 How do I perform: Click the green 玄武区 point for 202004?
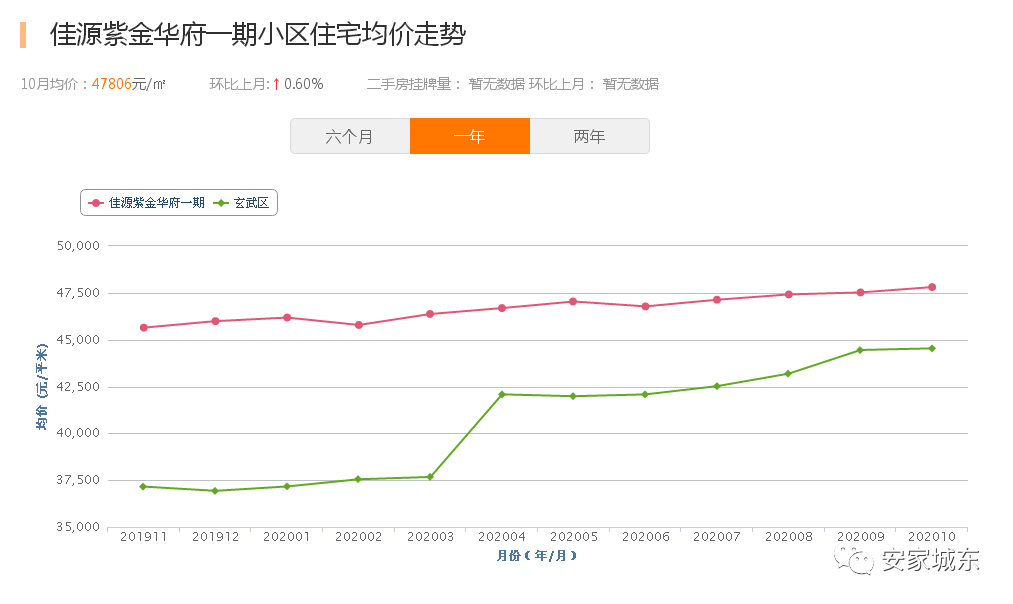[x=502, y=394]
